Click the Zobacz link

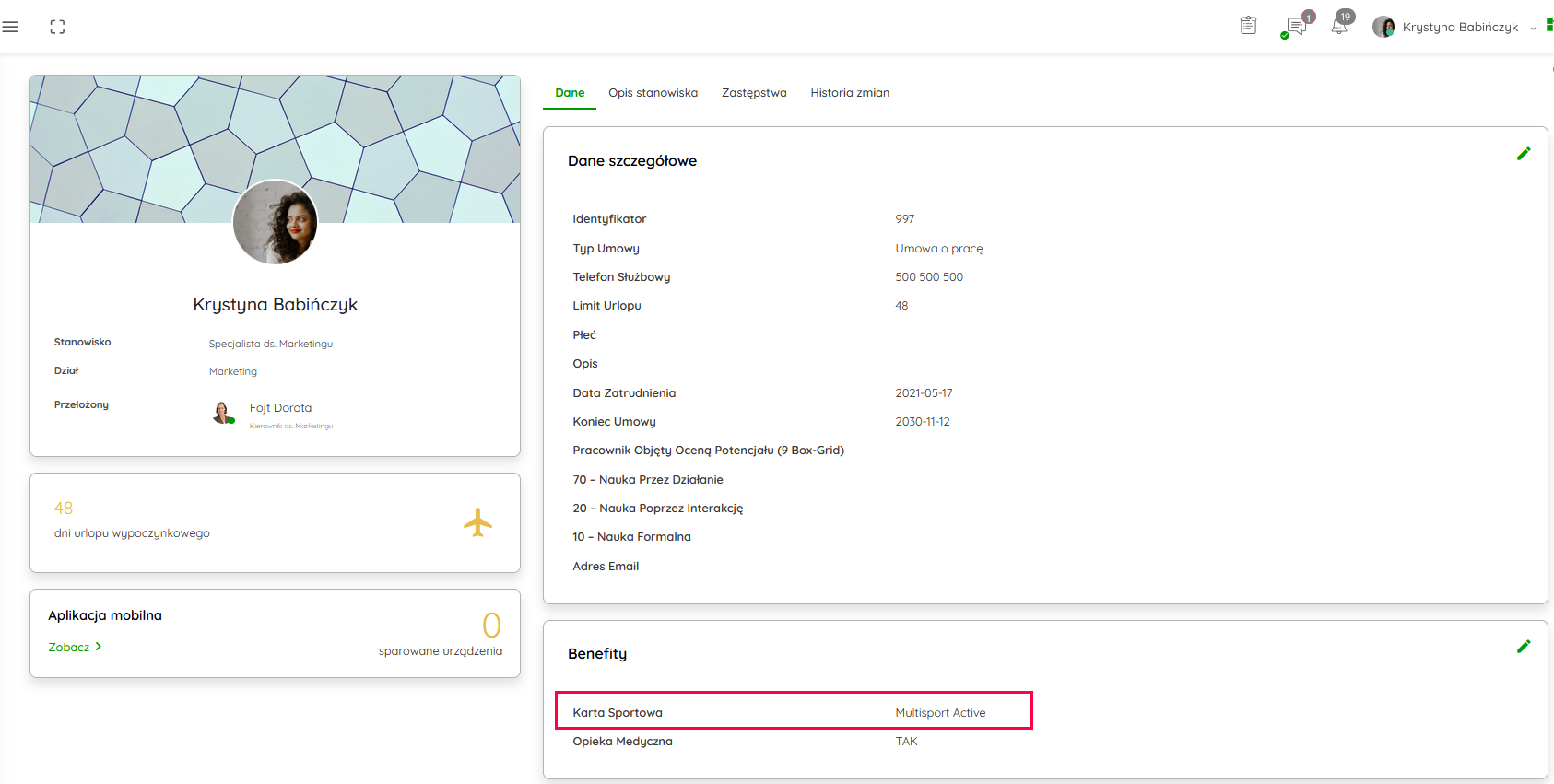[69, 648]
